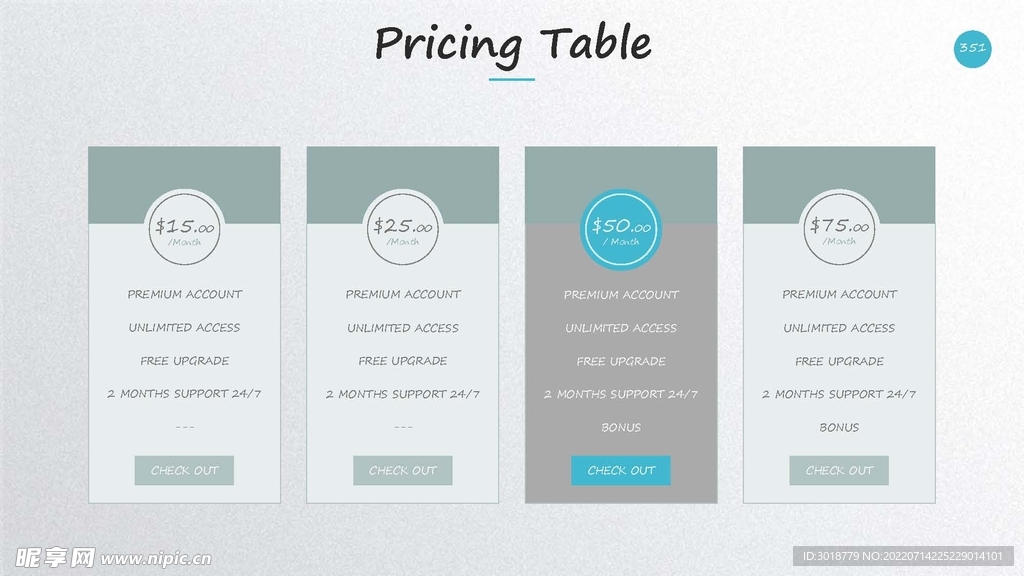Click 2 Months Support 24/7 in first card
Viewport: 1024px width, 576px height.
click(x=184, y=394)
